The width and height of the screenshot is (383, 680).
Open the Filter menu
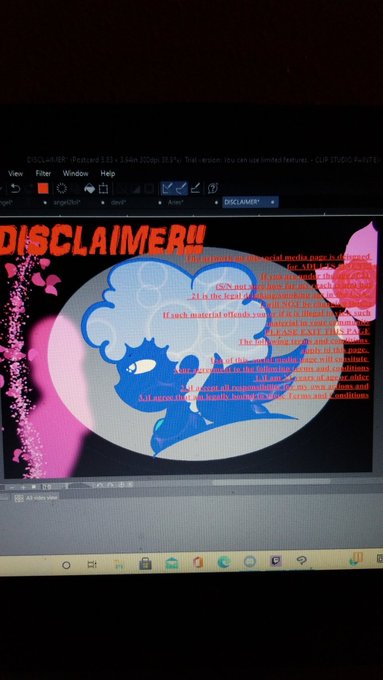coord(43,173)
